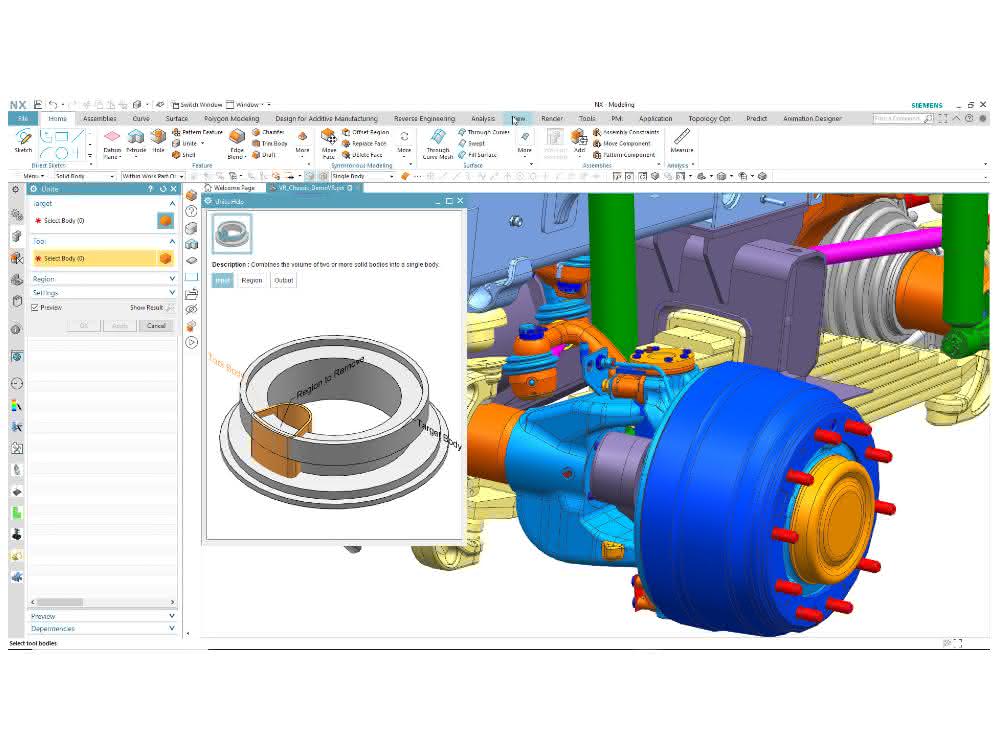Click the Target body selection cube icon
Viewport: 1000px width, 750px height.
click(165, 221)
